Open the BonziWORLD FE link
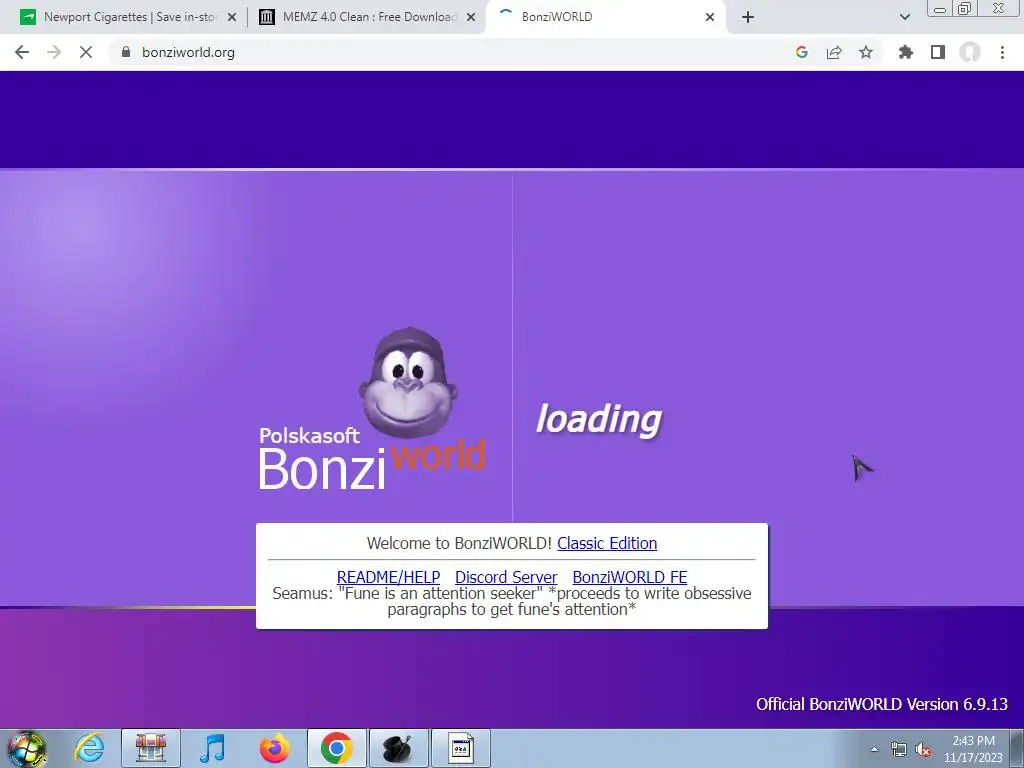The width and height of the screenshot is (1024, 768). (630, 577)
